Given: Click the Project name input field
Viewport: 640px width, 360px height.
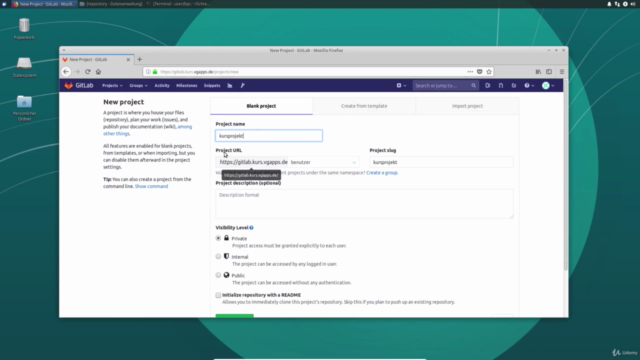Looking at the screenshot, I should 269,136.
